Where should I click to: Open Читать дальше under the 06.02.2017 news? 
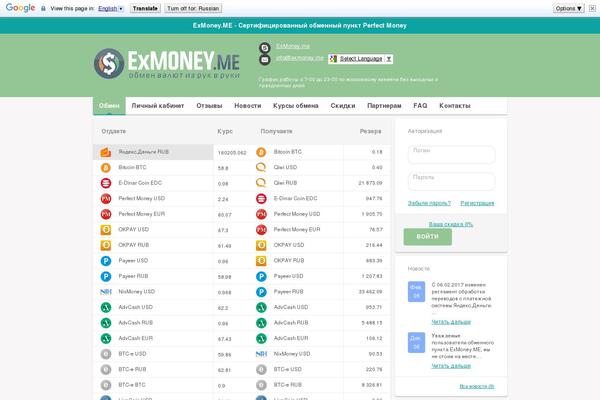(451, 322)
